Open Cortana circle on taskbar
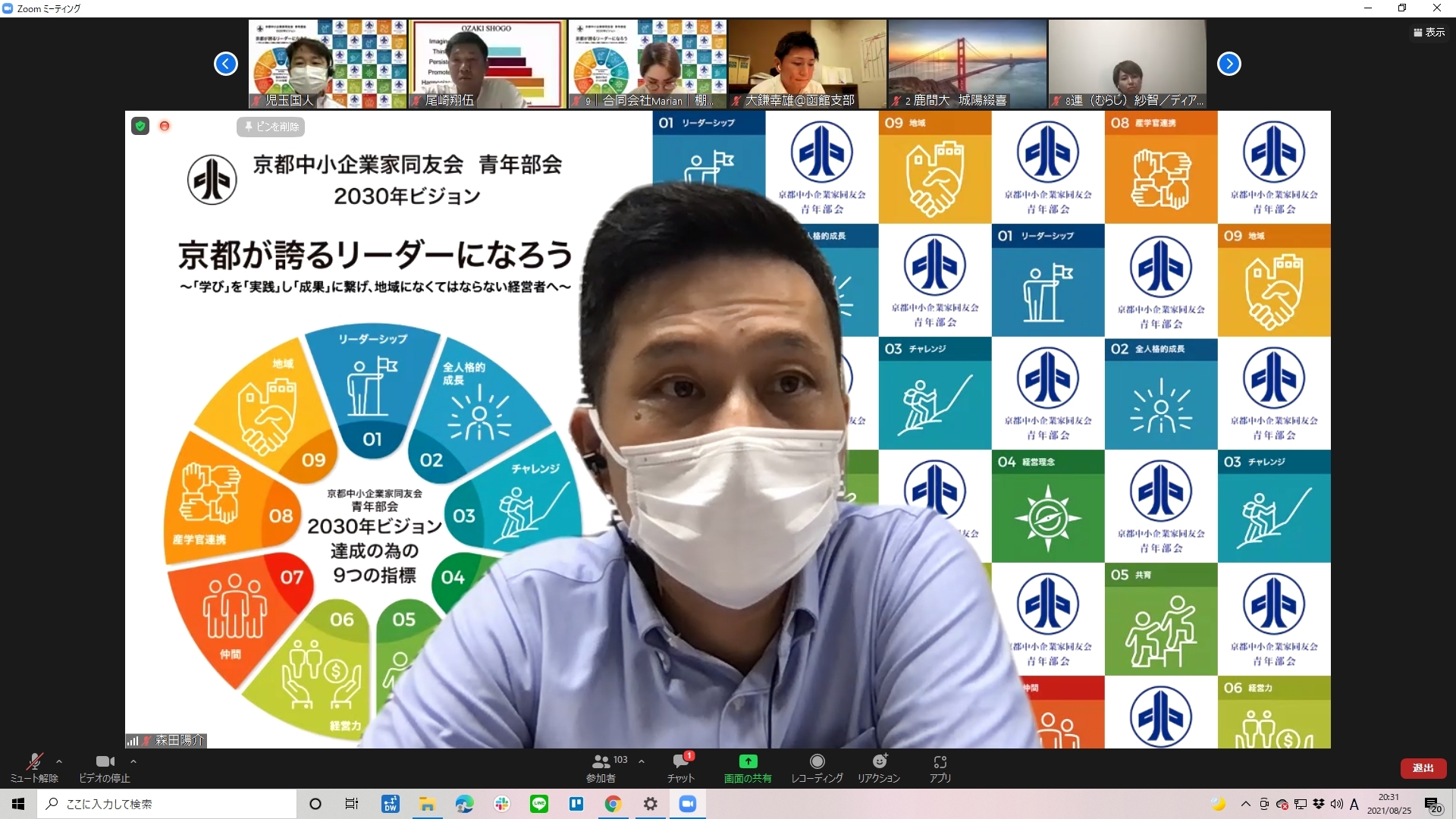The height and width of the screenshot is (819, 1456). (315, 804)
